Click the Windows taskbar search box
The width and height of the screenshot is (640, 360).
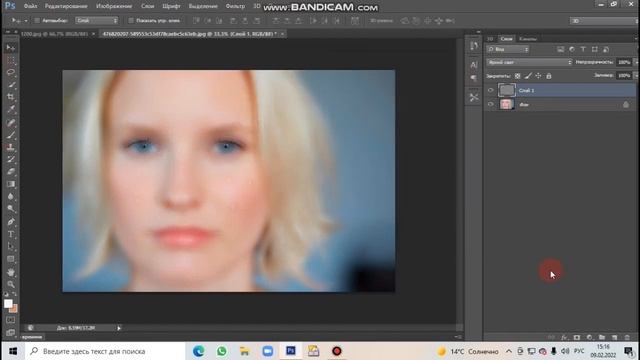point(105,351)
